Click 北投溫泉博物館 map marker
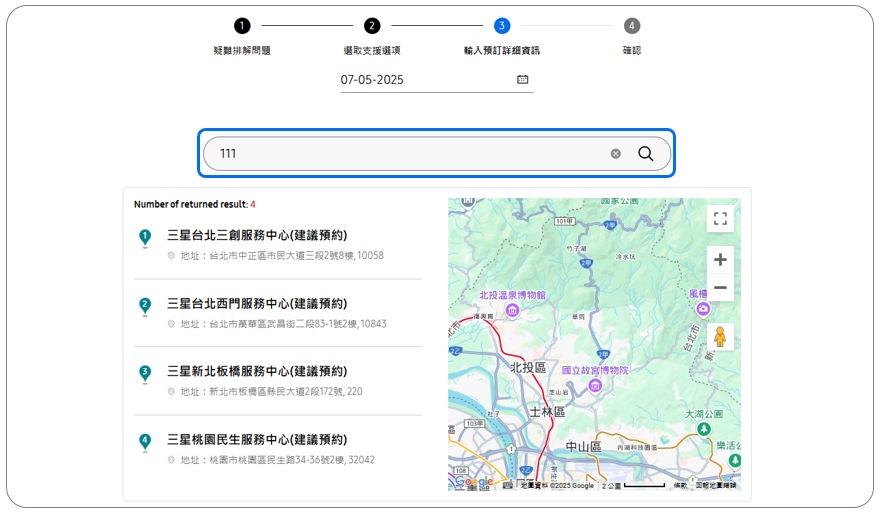Viewport: 881px width, 514px height. 512,310
